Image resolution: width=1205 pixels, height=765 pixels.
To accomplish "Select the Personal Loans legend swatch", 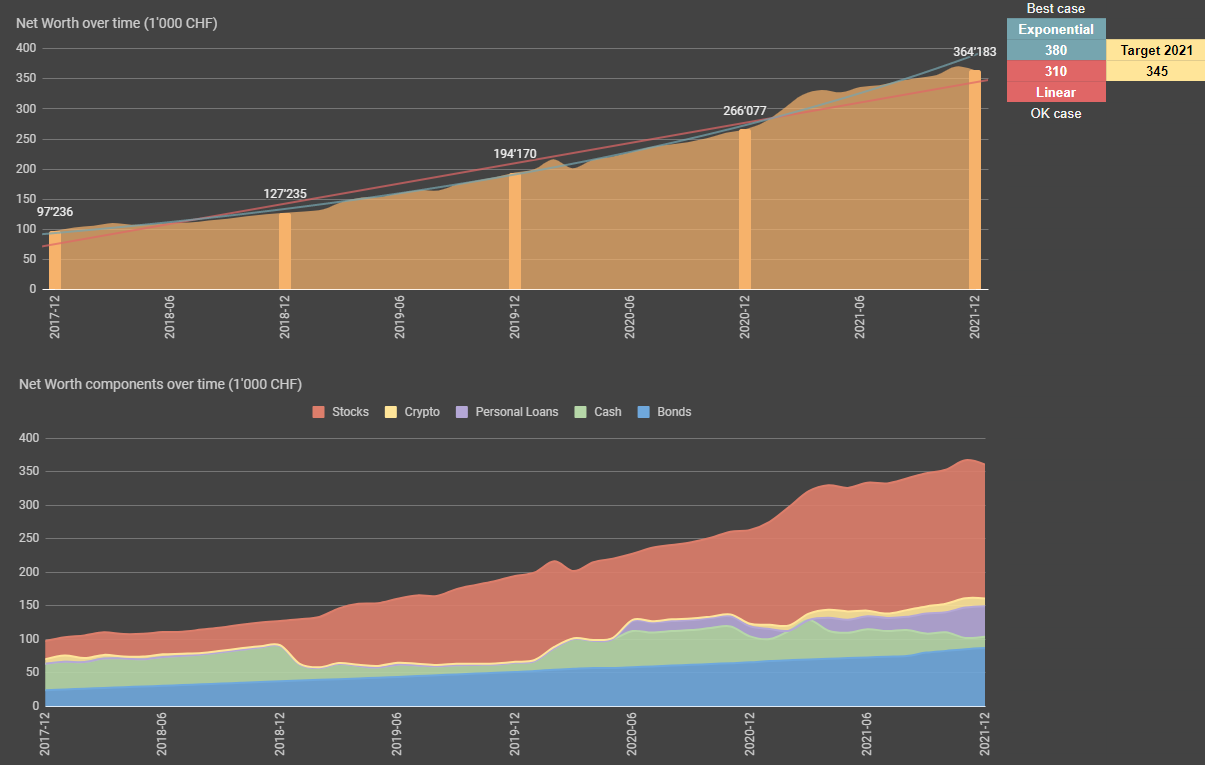I will pyautogui.click(x=462, y=412).
